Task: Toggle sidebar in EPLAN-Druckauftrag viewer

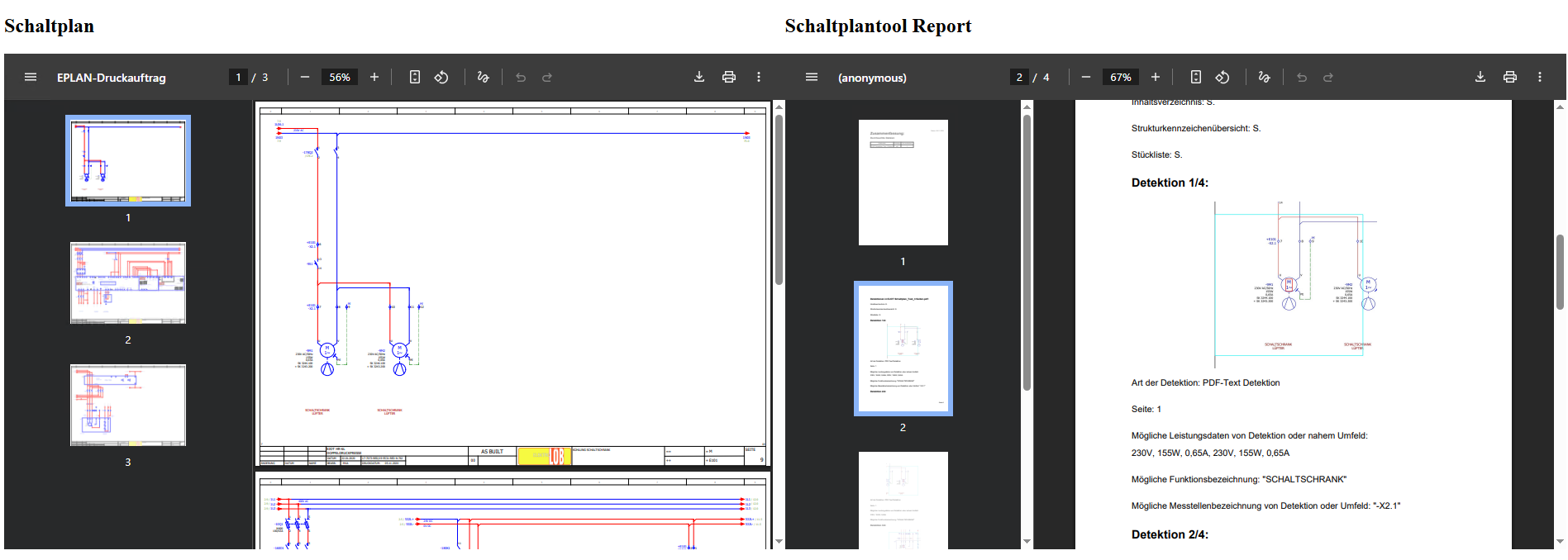Action: (31, 77)
